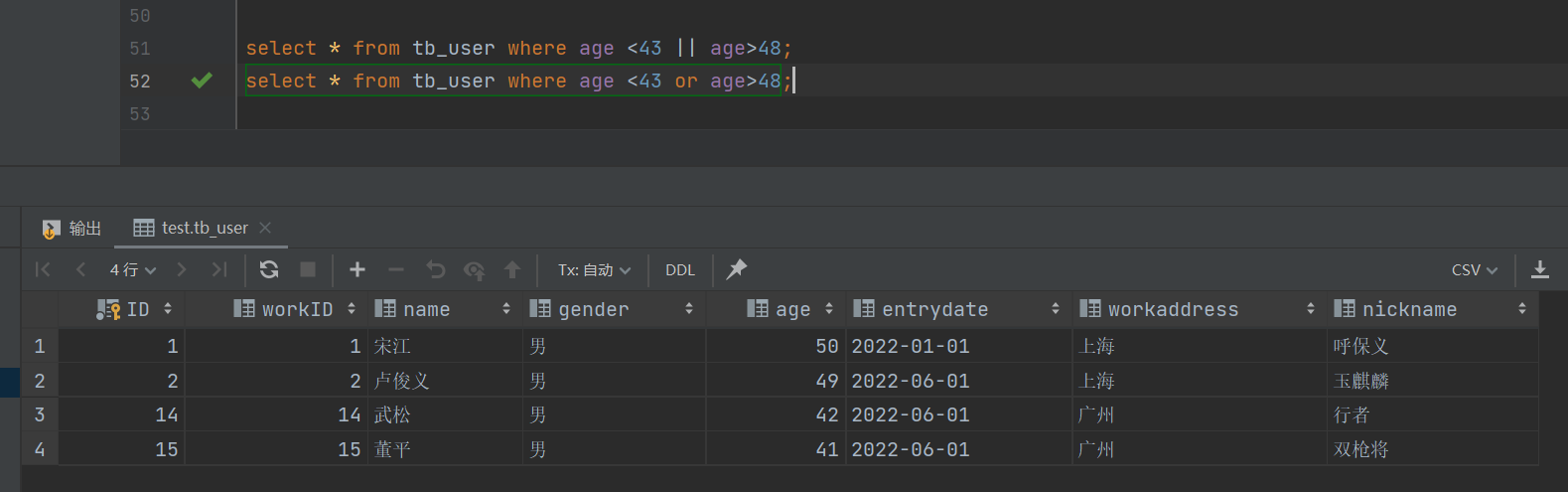
Task: Click the download export data icon
Action: pos(1540,269)
